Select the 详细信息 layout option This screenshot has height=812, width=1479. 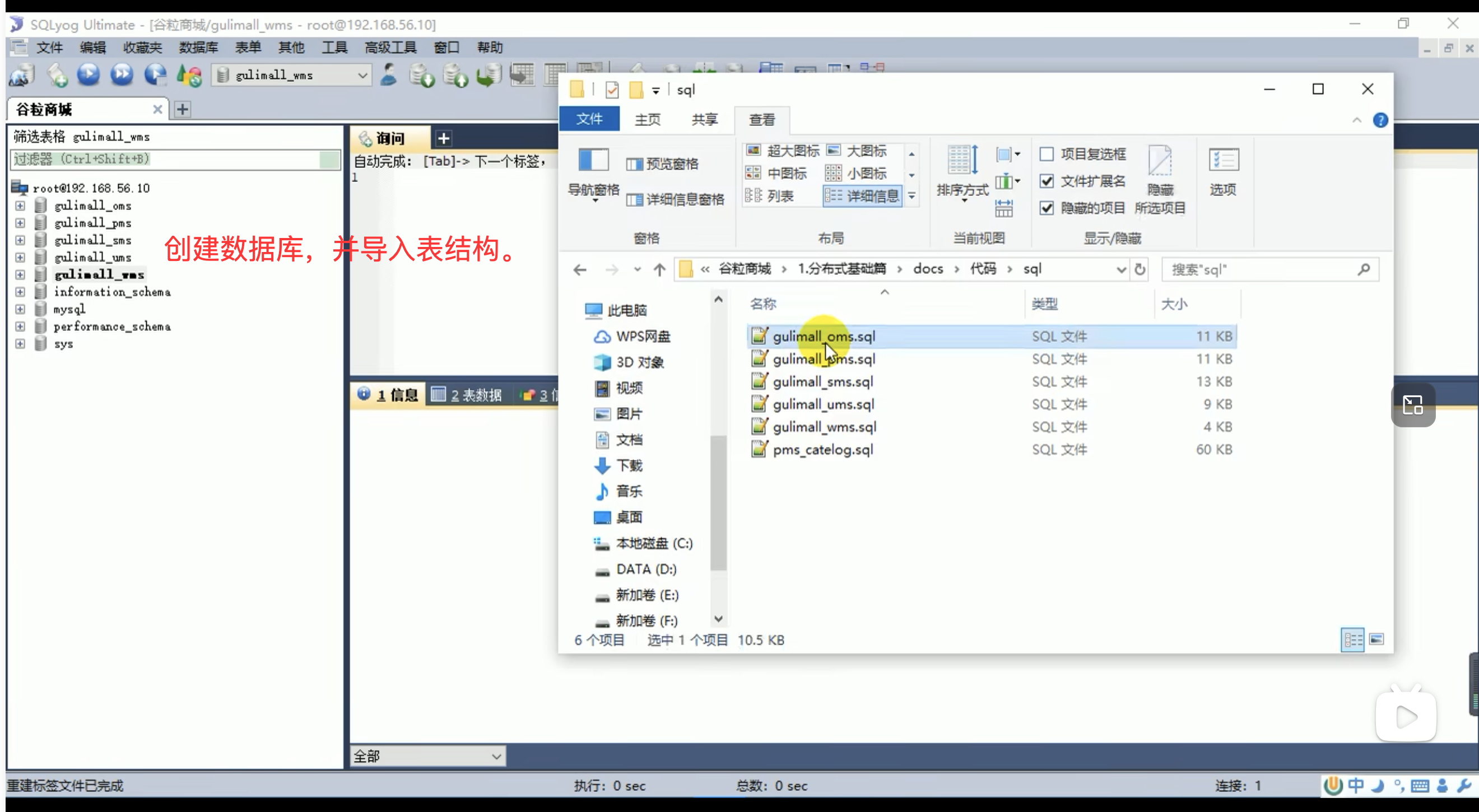coord(862,196)
